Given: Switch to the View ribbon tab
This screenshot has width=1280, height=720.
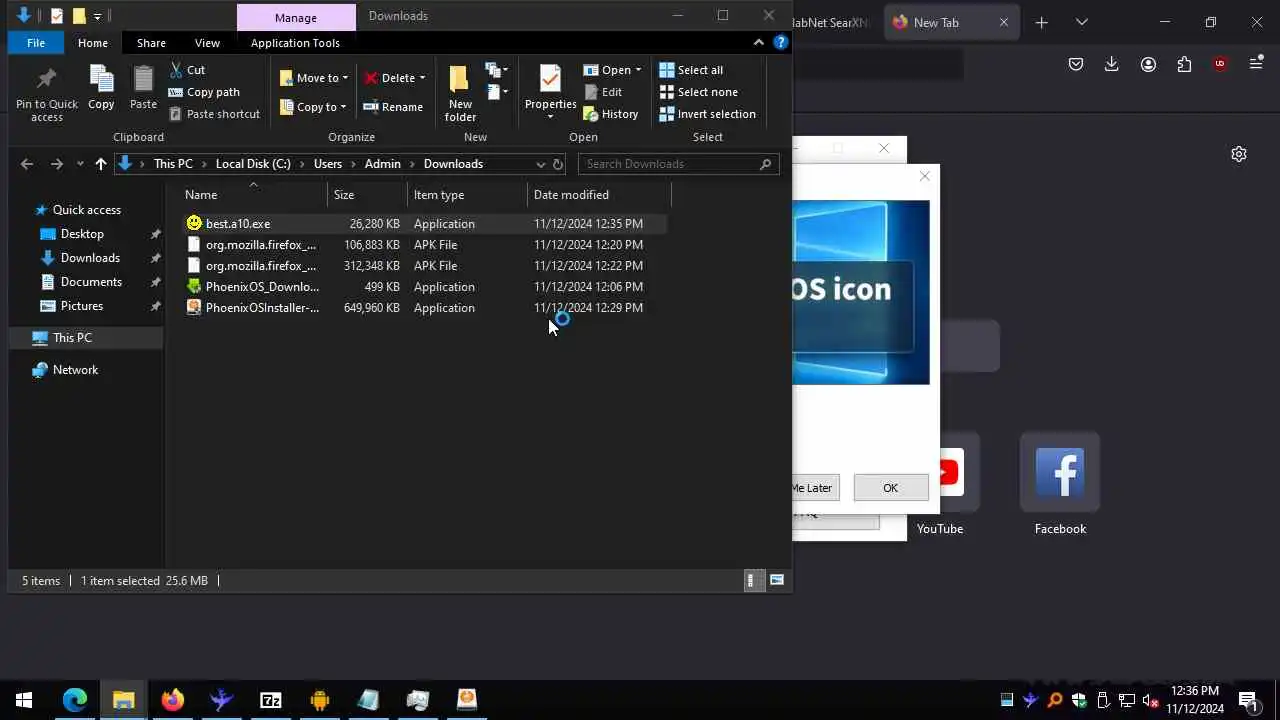Looking at the screenshot, I should tap(207, 43).
